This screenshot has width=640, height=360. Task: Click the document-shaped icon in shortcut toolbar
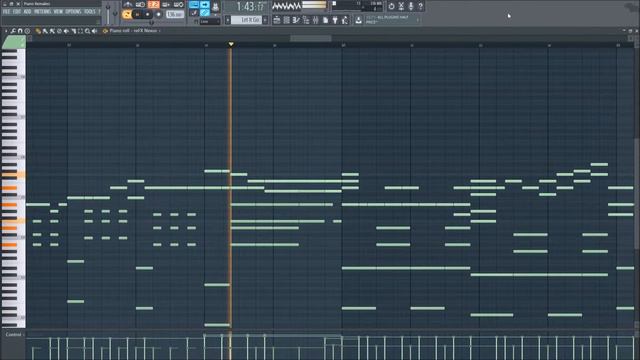click(325, 20)
